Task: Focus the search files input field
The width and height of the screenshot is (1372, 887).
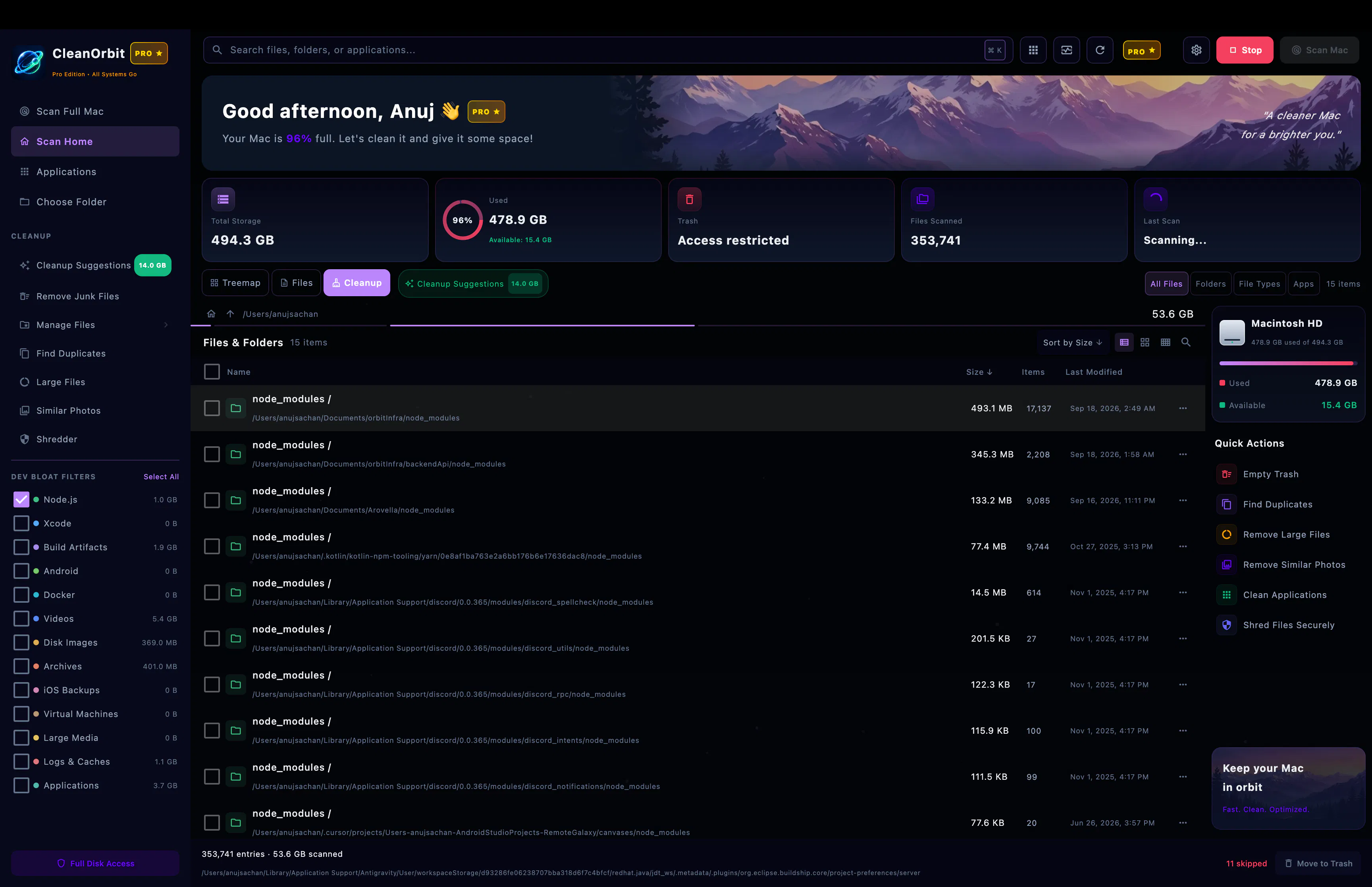Action: [607, 50]
